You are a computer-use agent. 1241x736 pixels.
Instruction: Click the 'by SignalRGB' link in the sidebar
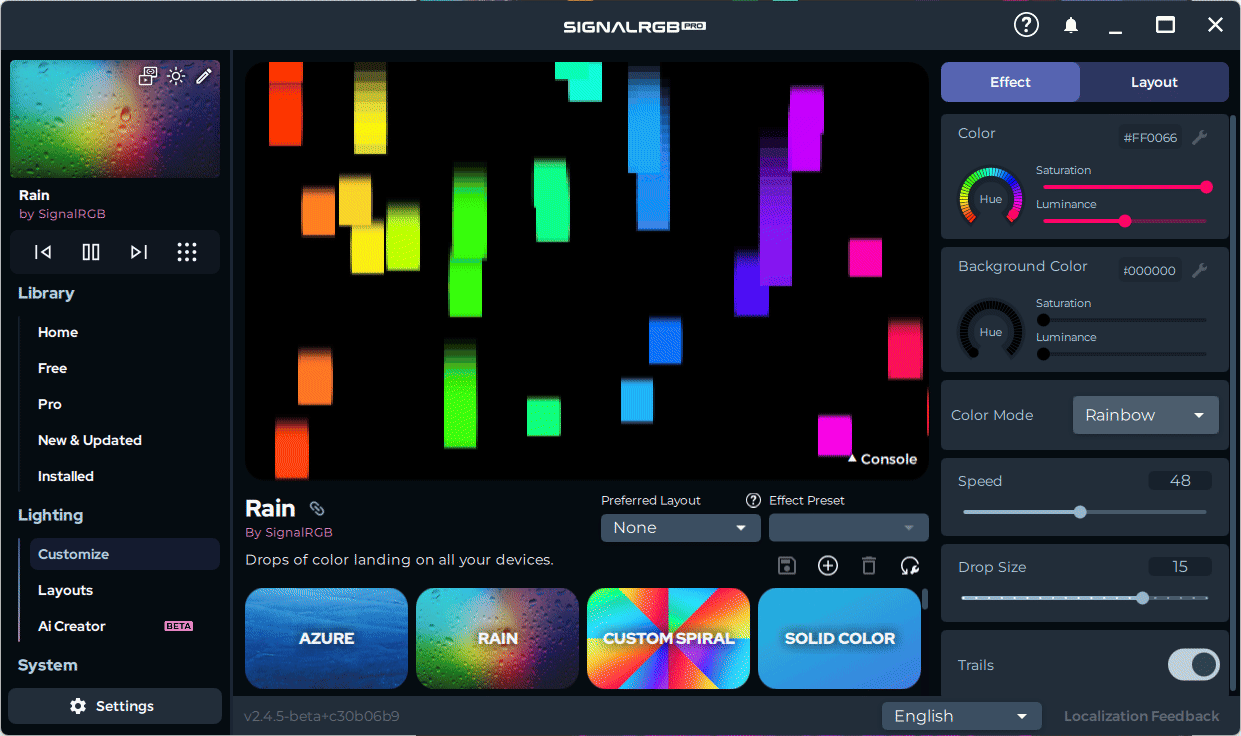(x=62, y=214)
